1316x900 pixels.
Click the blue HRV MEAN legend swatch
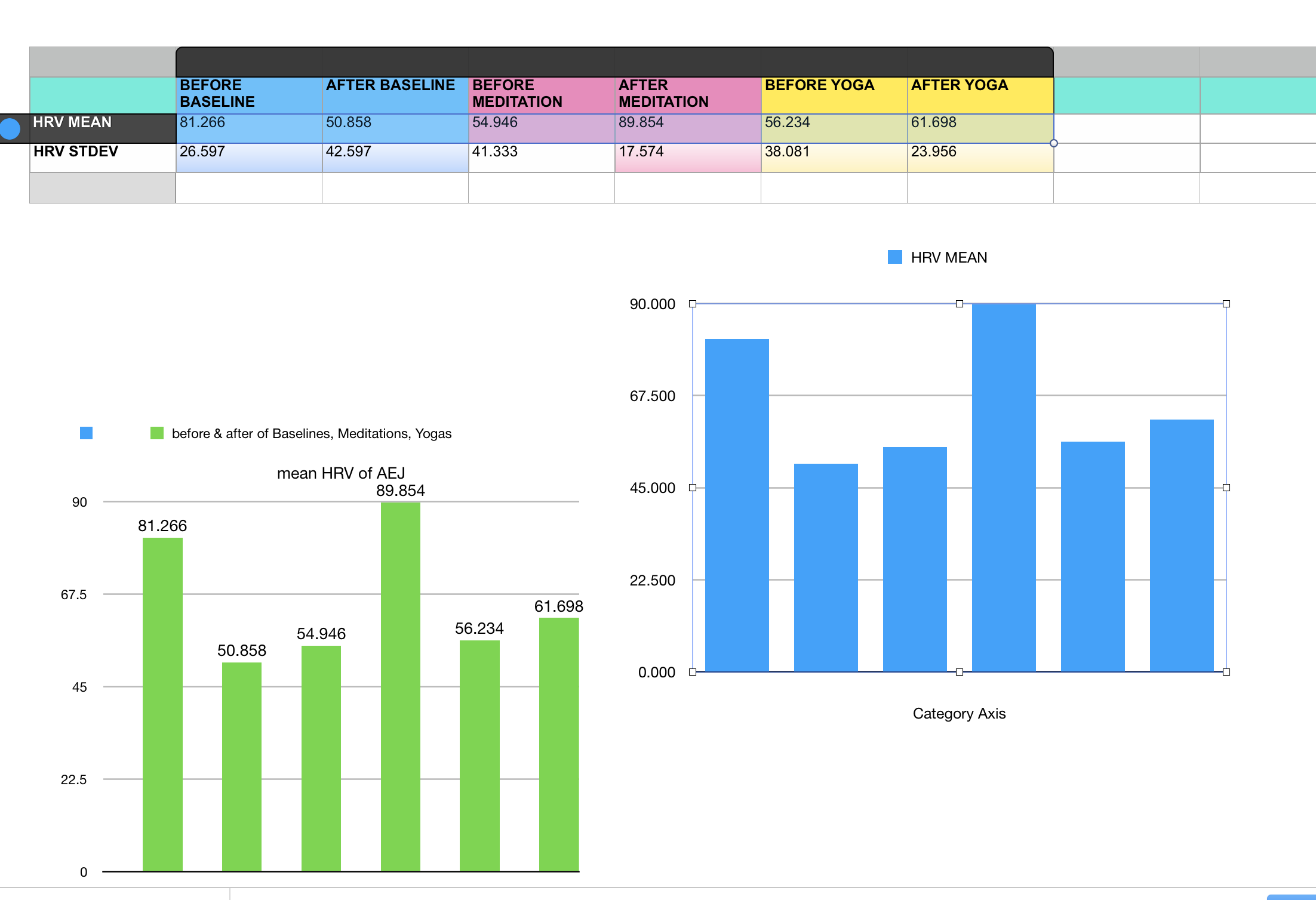894,257
